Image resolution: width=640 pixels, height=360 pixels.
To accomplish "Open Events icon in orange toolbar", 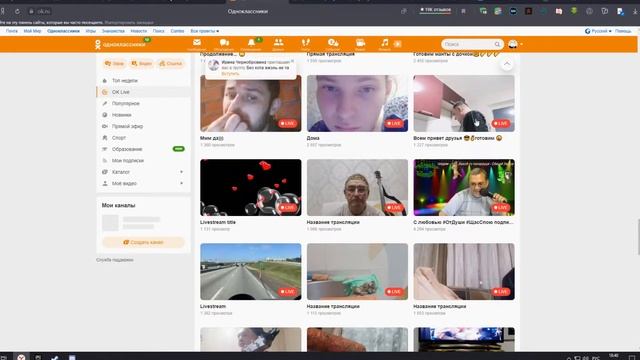I will coord(333,43).
